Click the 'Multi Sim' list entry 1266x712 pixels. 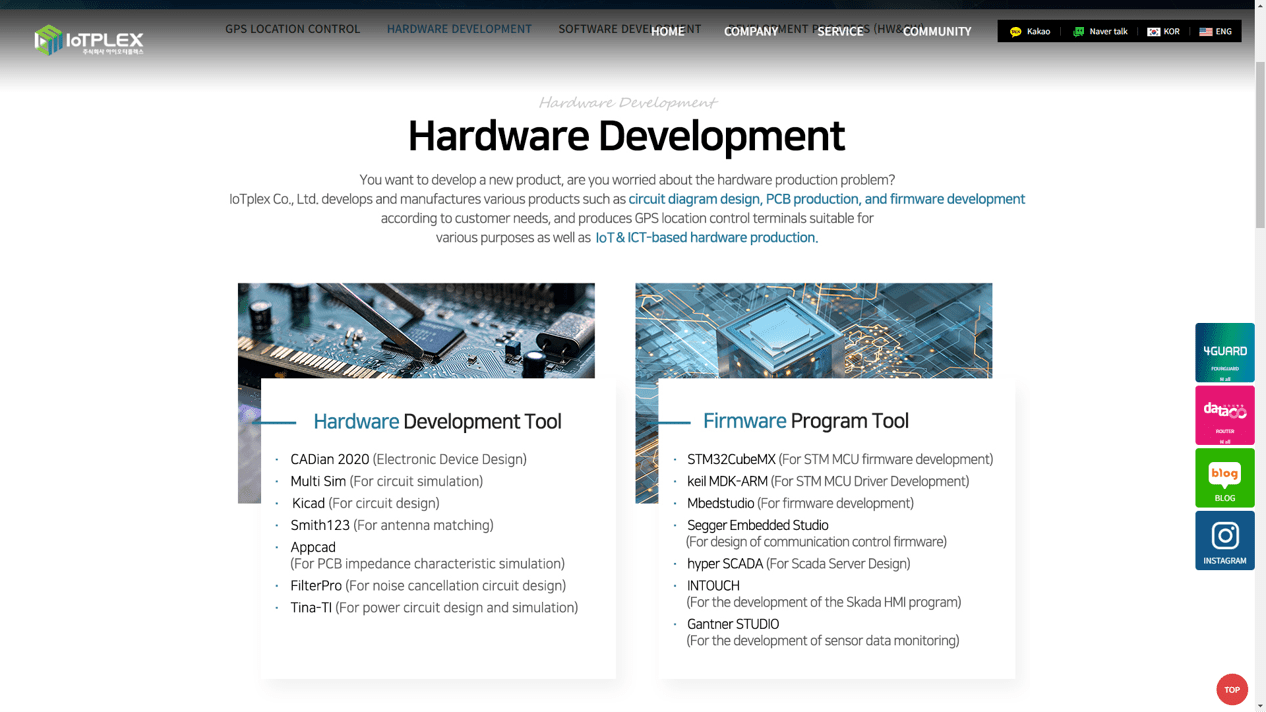coord(386,481)
